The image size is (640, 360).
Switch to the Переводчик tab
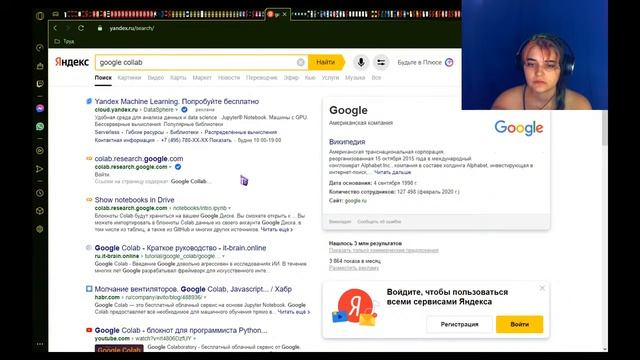click(262, 78)
